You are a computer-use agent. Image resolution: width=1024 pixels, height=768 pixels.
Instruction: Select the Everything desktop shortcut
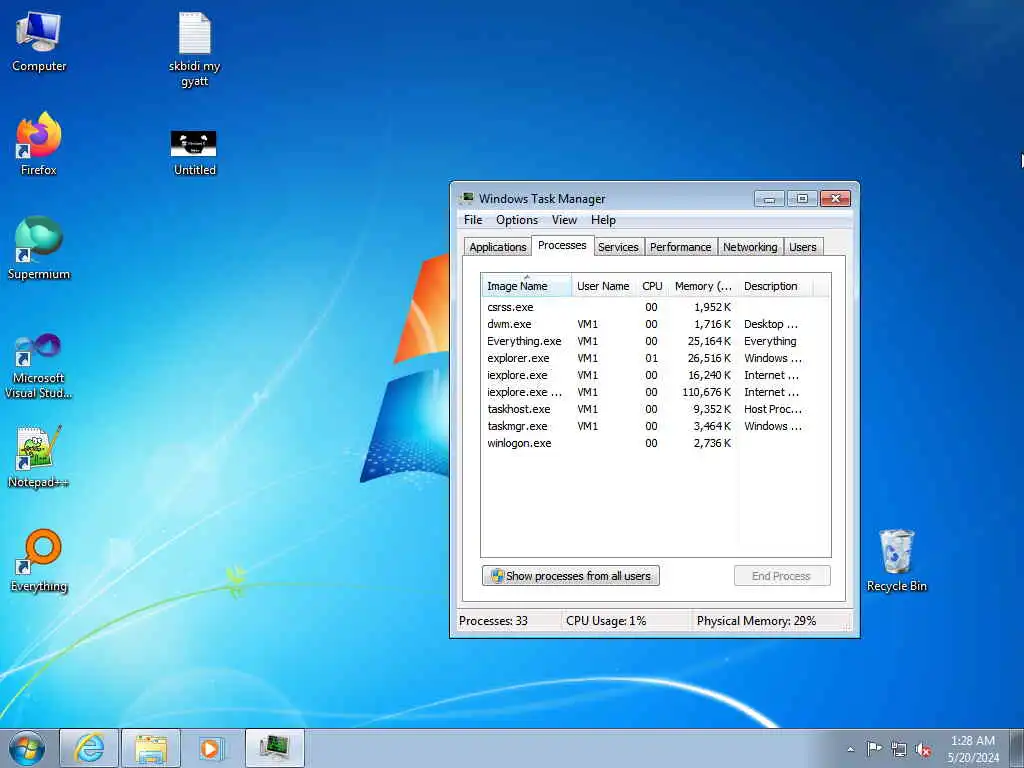pos(39,560)
